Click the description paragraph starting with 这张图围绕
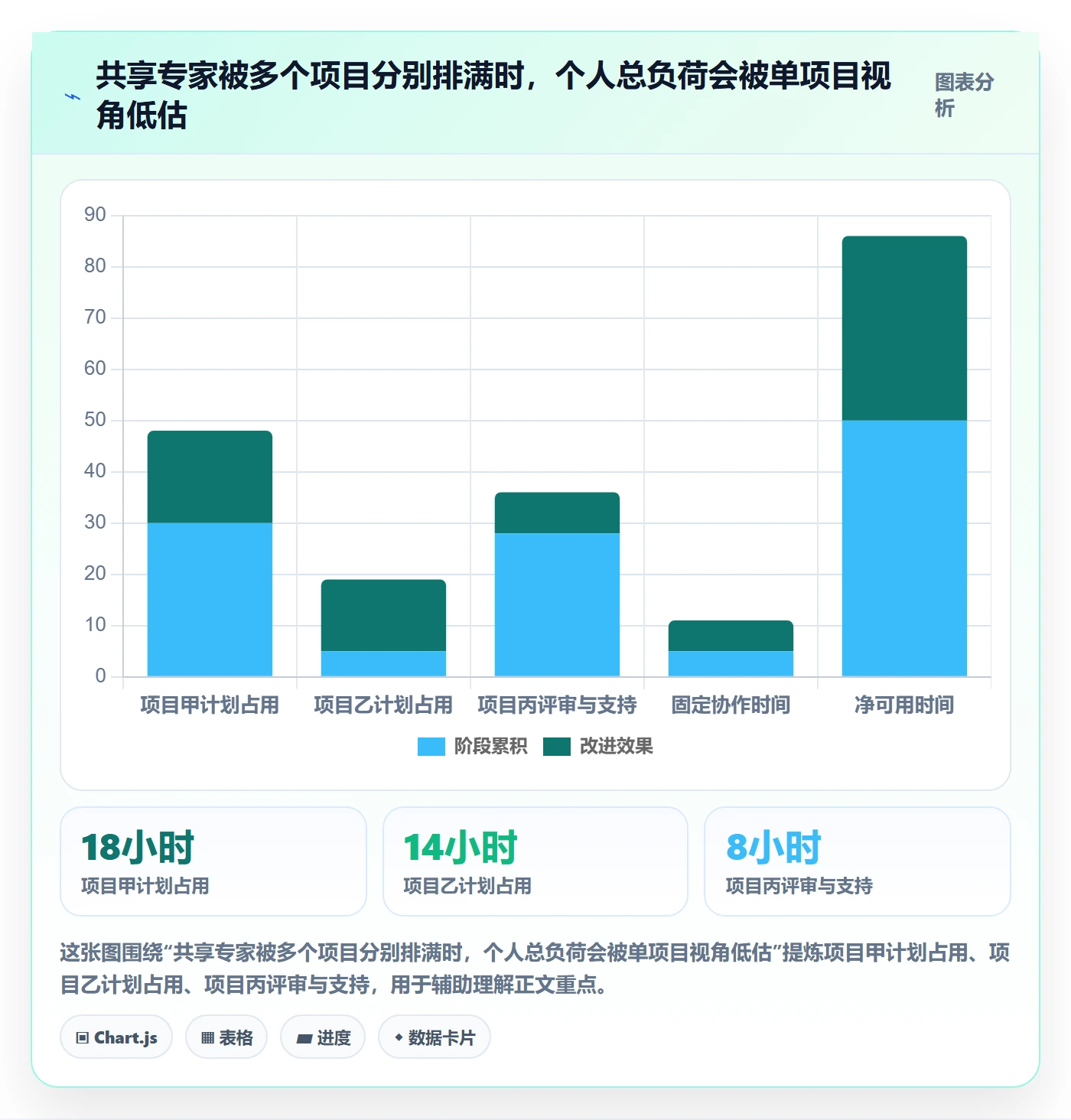Image resolution: width=1071 pixels, height=1120 pixels. (535, 968)
